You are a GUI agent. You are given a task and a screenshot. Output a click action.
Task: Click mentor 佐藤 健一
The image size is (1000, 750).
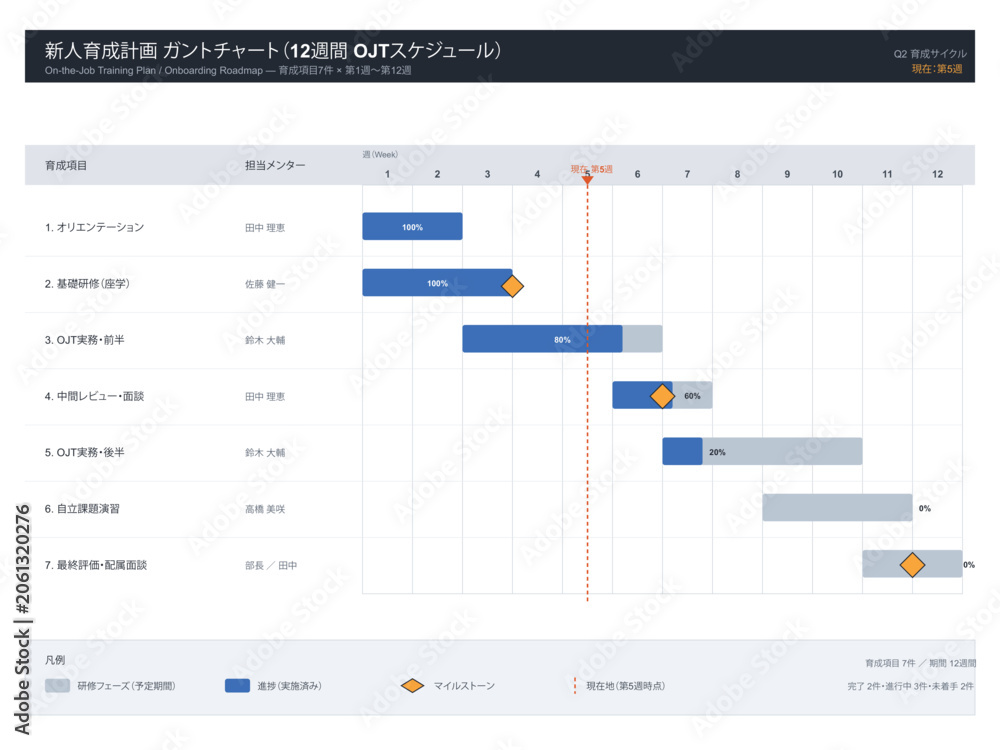click(265, 284)
